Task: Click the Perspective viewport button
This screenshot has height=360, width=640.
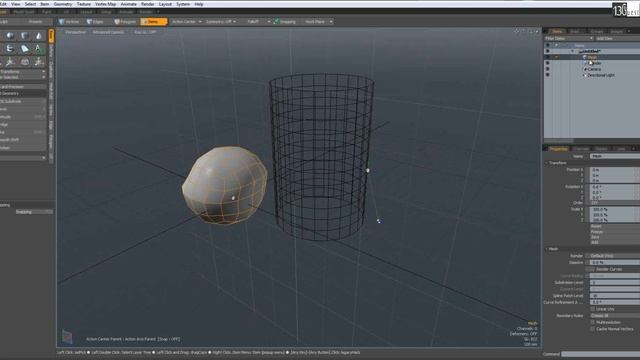Action: pos(76,32)
